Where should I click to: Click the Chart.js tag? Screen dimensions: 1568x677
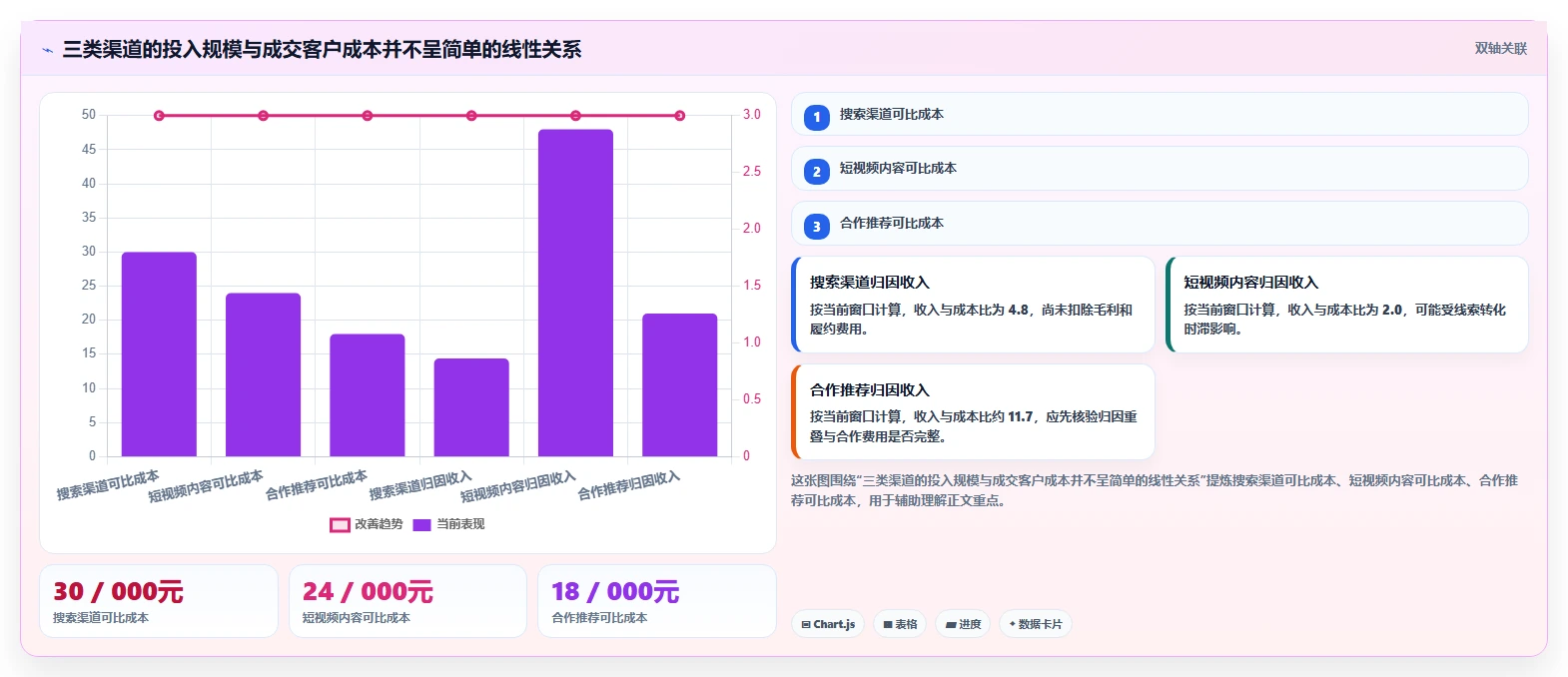click(828, 624)
